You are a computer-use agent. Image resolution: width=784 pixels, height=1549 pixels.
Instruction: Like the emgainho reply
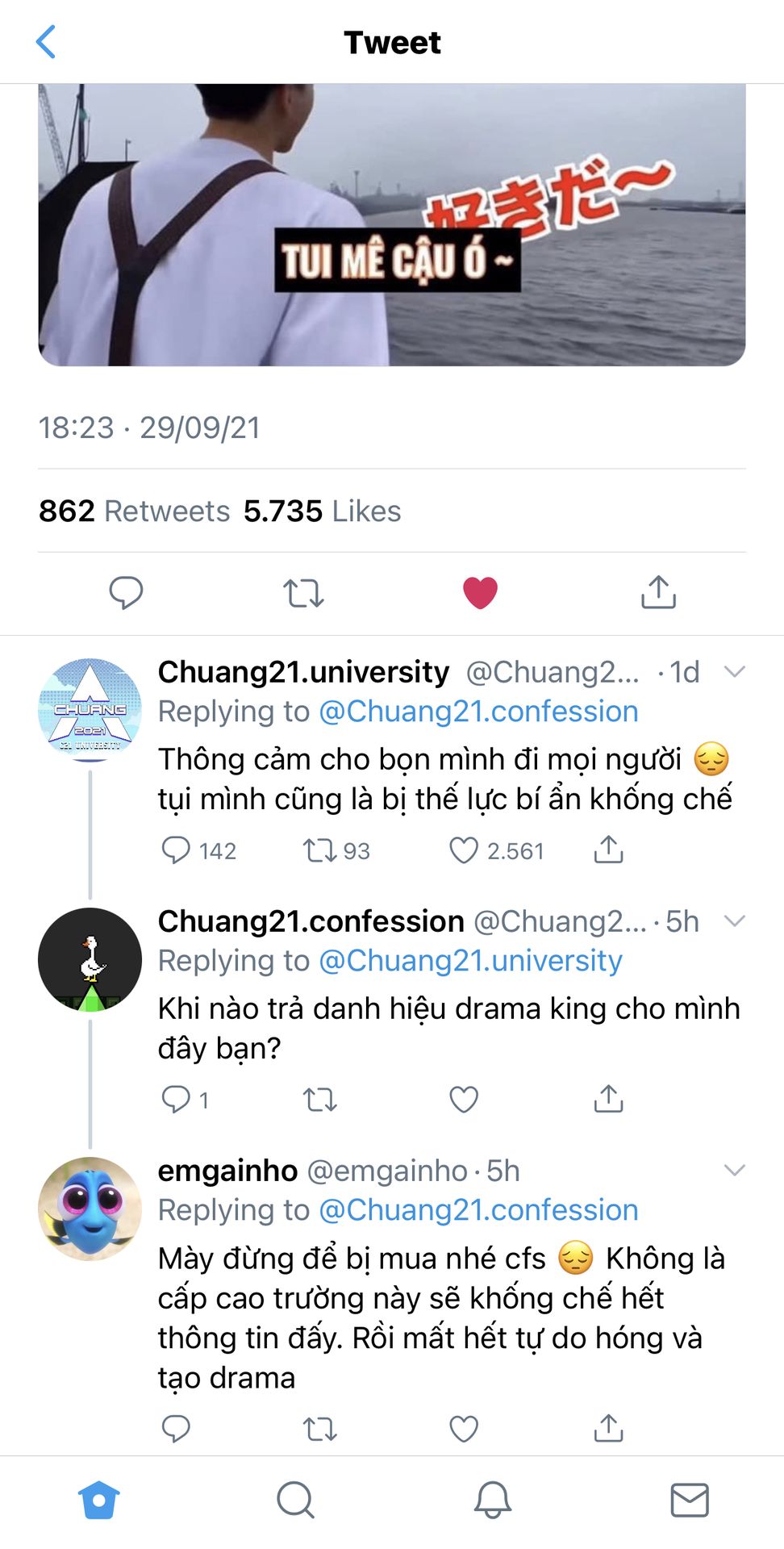point(464,1429)
